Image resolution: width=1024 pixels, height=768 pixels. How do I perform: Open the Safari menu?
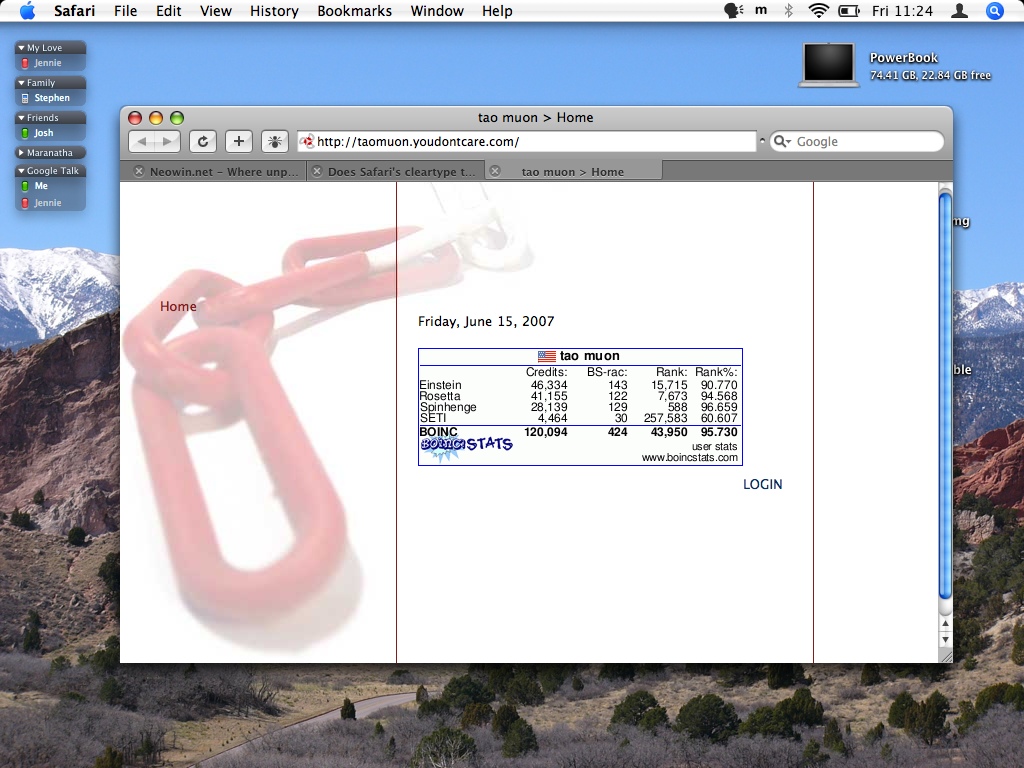coord(74,10)
